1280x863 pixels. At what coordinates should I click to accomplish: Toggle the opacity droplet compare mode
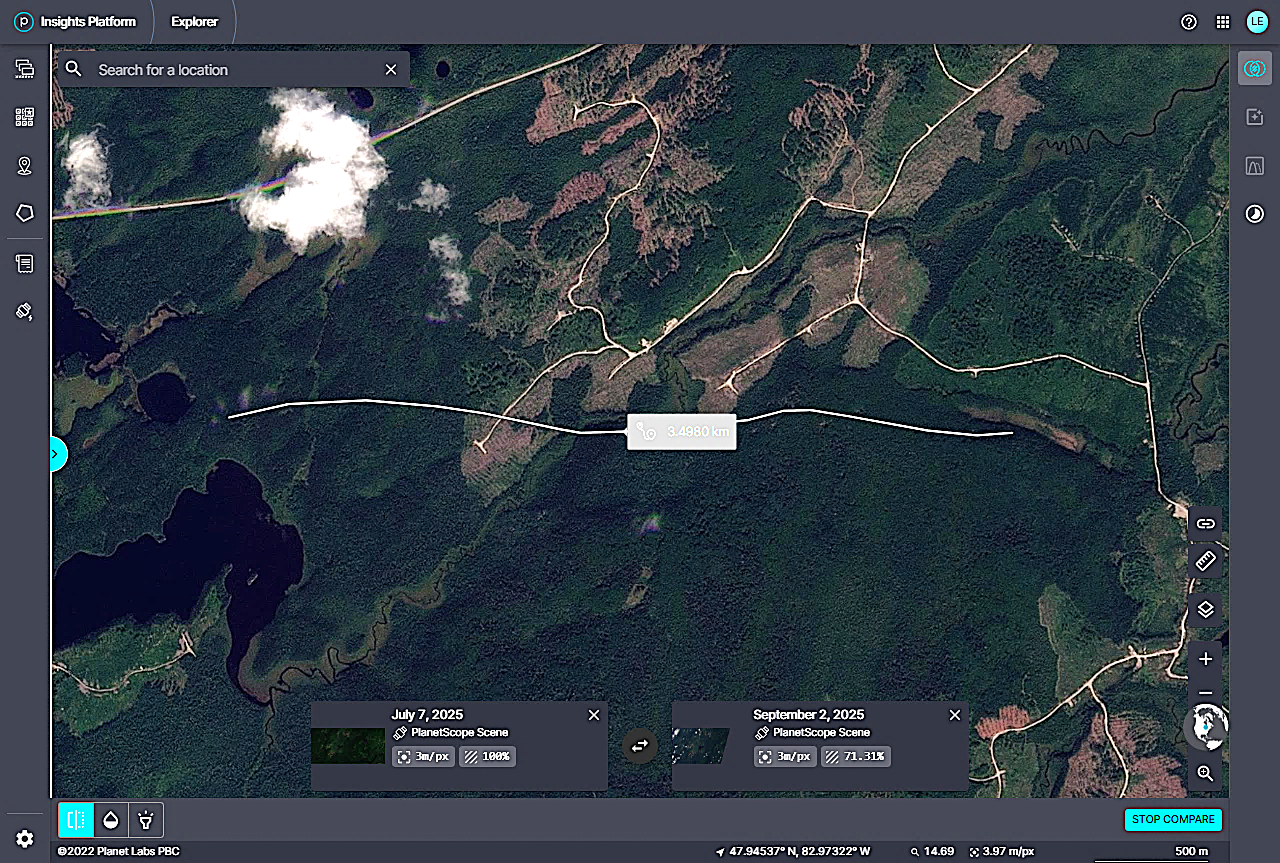[110, 820]
